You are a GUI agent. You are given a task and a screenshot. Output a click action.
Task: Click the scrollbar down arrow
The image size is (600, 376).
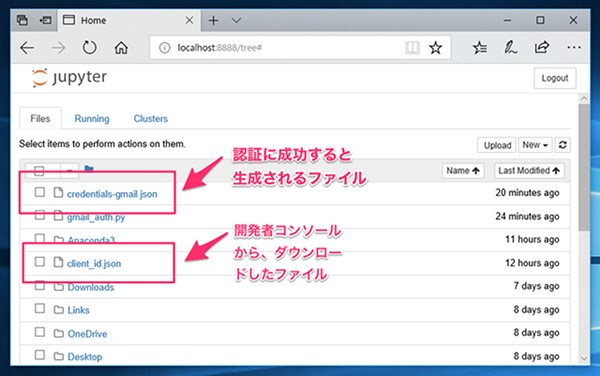[x=584, y=358]
